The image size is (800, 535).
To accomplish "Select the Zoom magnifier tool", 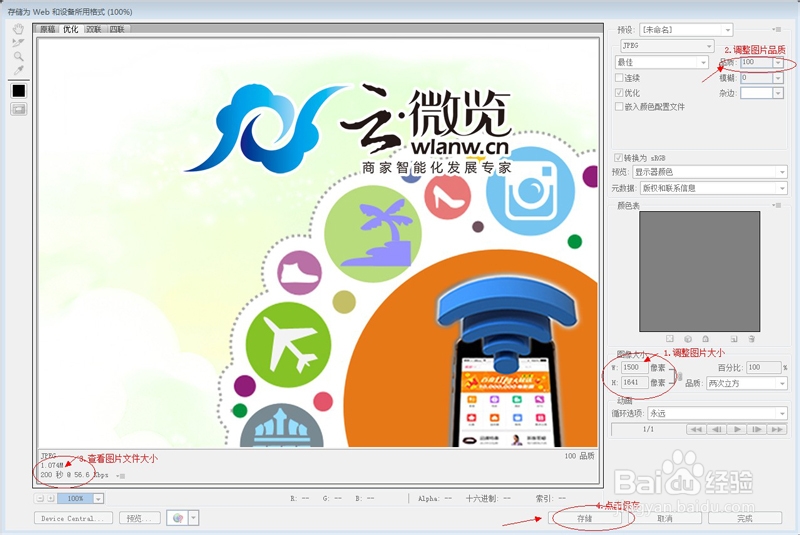I will point(18,57).
